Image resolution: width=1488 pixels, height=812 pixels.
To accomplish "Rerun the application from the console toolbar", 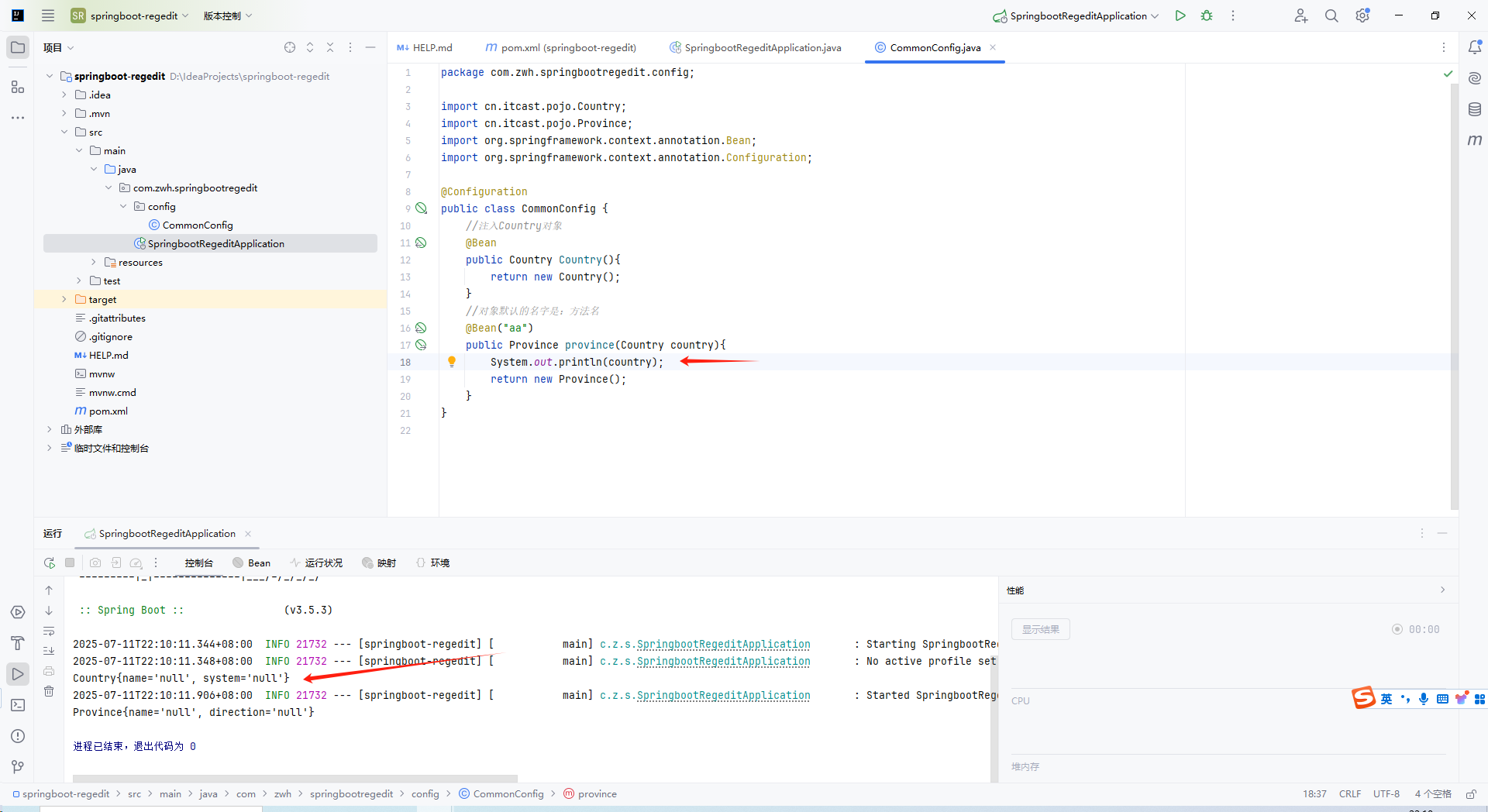I will pyautogui.click(x=49, y=563).
